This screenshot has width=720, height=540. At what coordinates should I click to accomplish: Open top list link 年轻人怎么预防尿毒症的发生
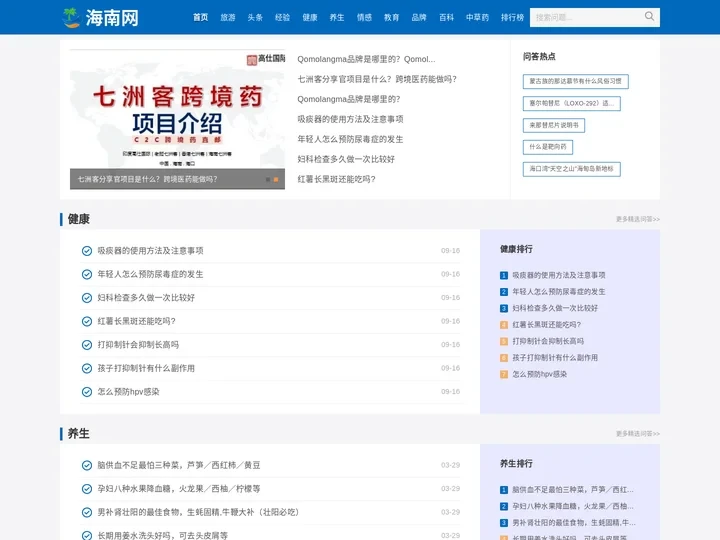(x=350, y=139)
